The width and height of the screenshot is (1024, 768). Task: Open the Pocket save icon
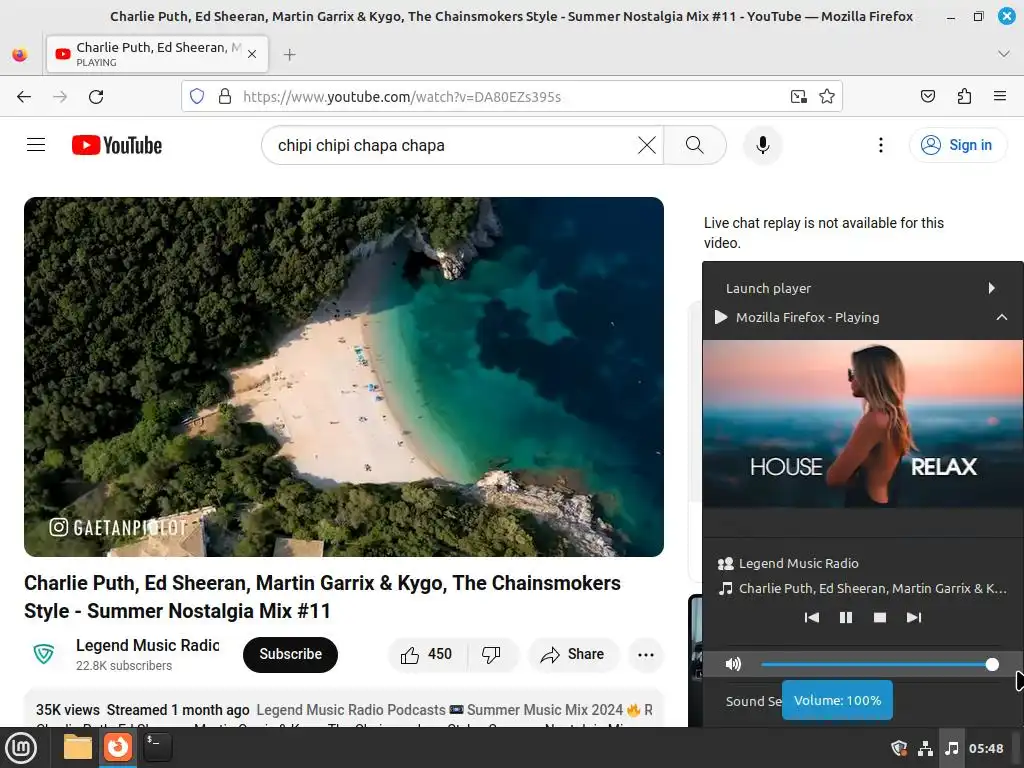(927, 97)
